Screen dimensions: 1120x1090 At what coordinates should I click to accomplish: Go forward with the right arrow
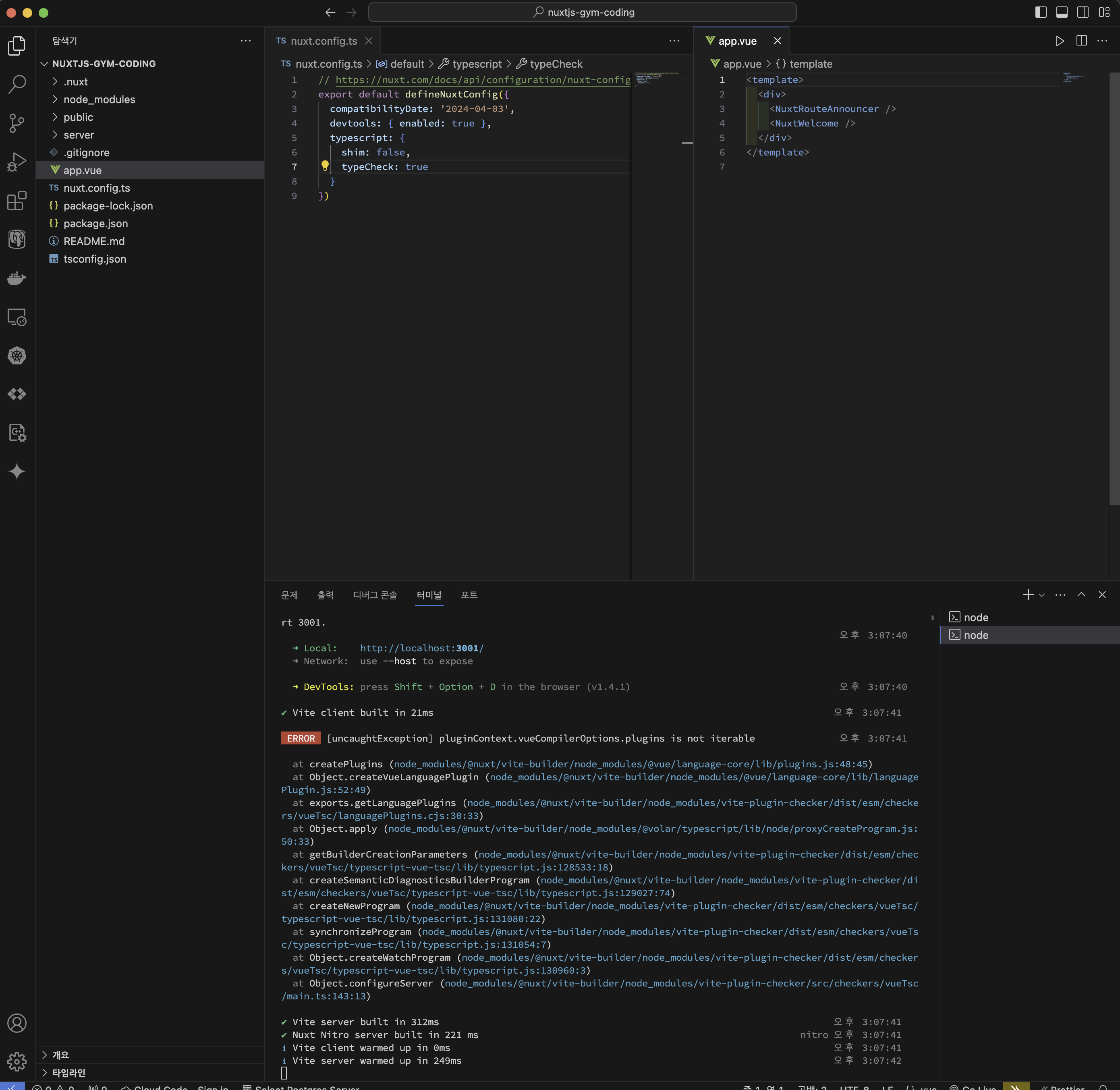(352, 12)
